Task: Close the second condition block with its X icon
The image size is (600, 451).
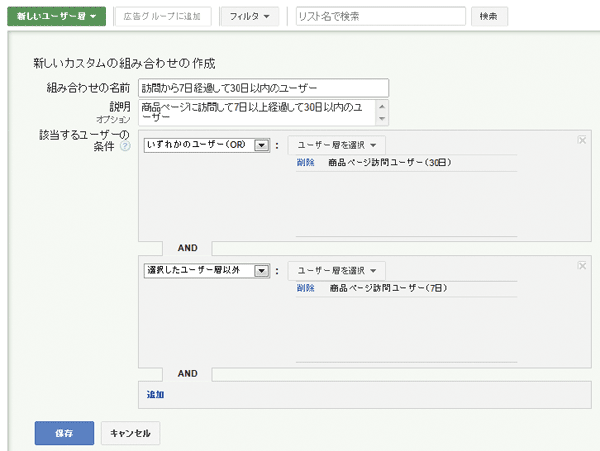Action: tap(581, 265)
